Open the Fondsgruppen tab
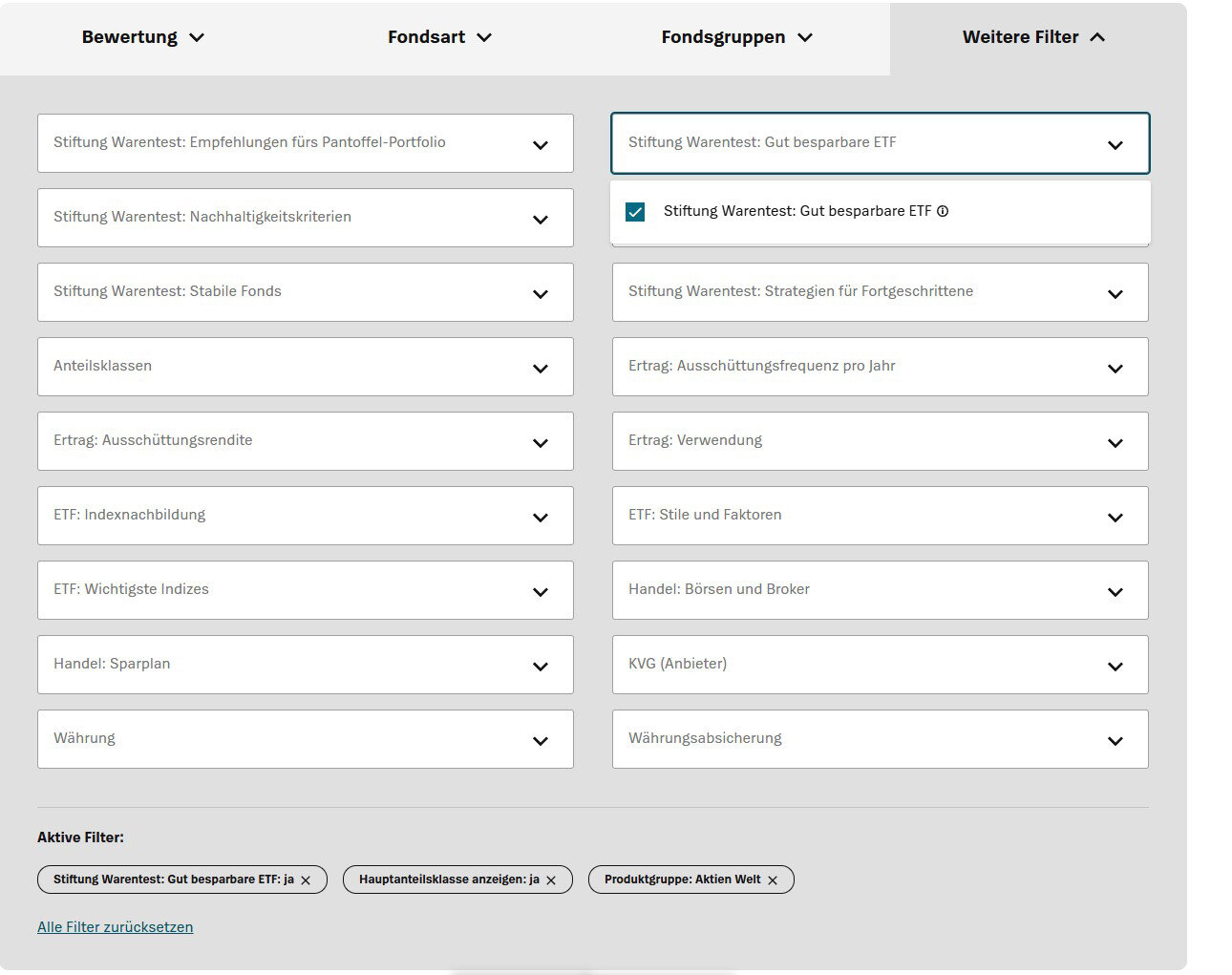 point(736,37)
